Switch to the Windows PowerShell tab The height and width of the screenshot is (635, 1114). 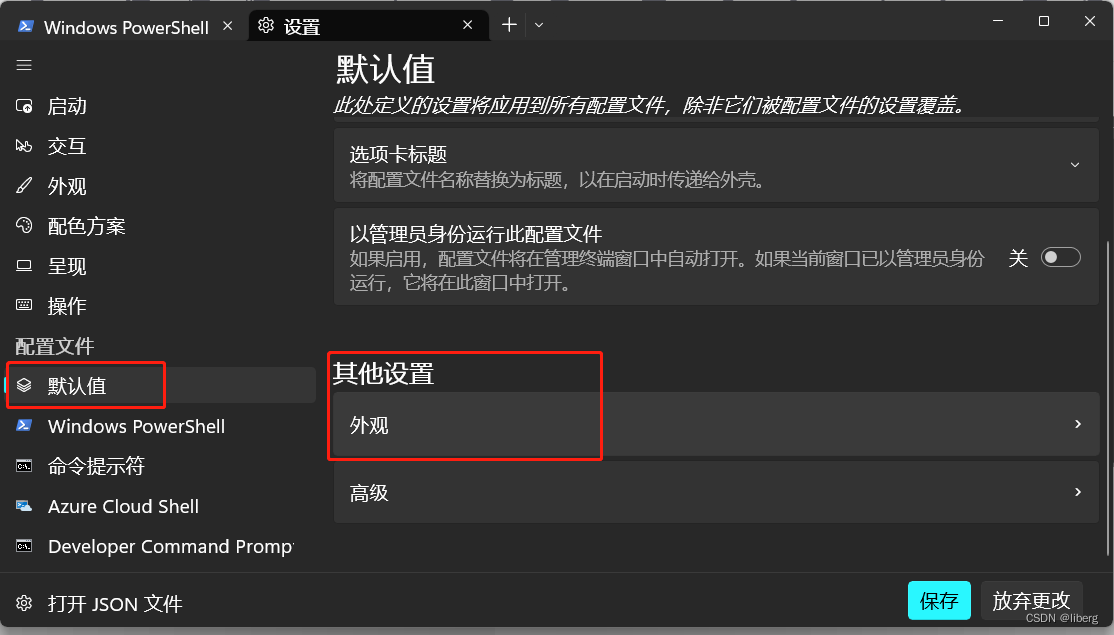click(126, 27)
